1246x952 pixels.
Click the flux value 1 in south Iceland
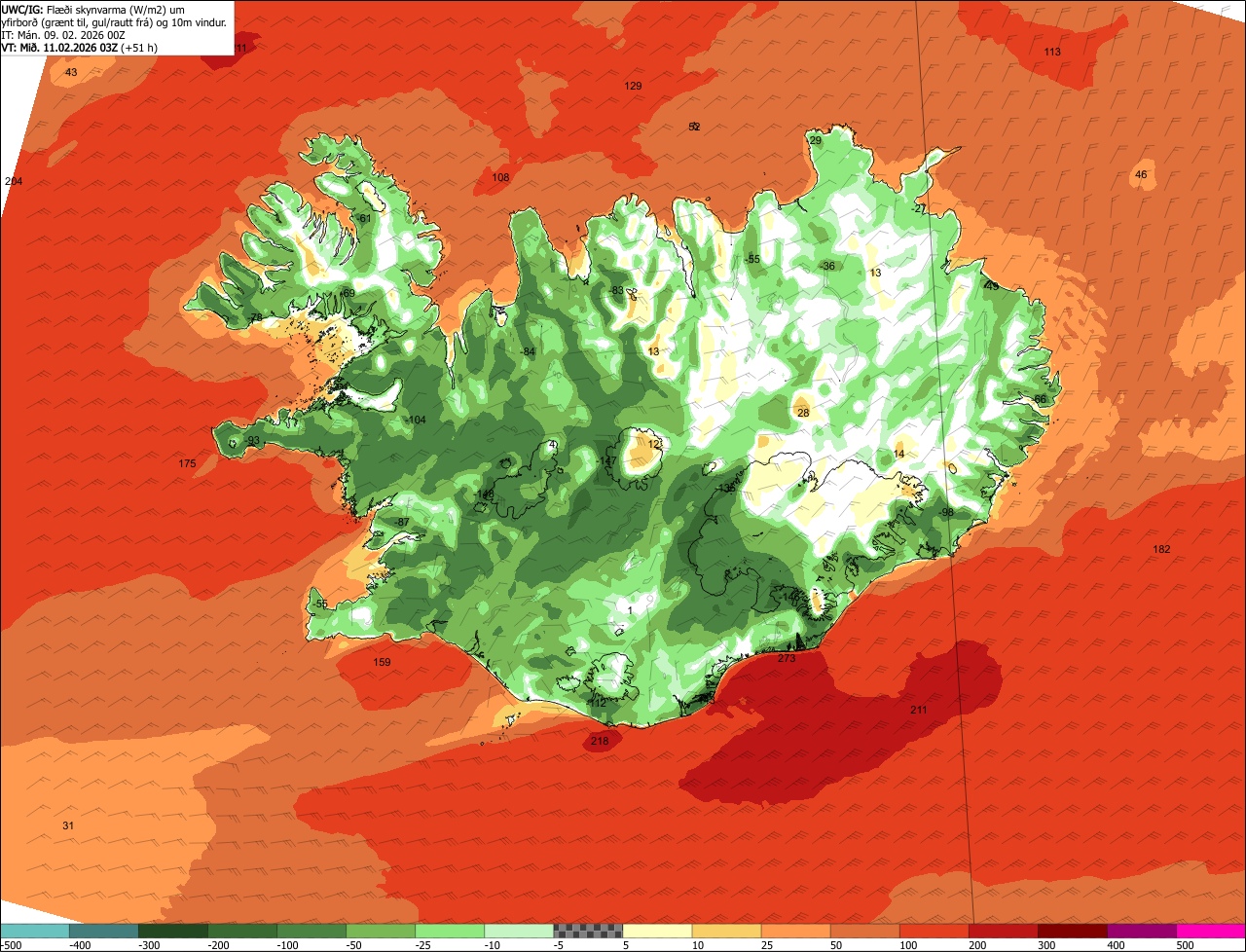630,610
